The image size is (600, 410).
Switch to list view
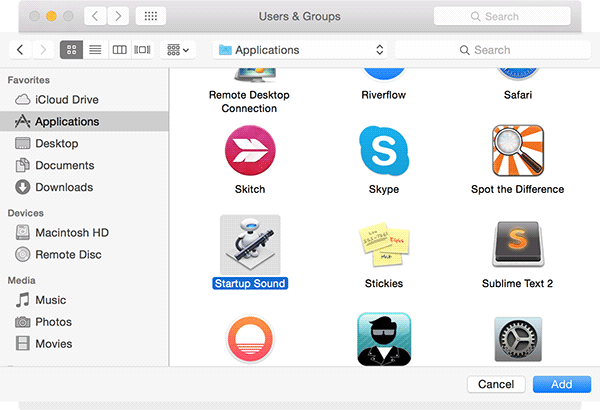click(95, 50)
